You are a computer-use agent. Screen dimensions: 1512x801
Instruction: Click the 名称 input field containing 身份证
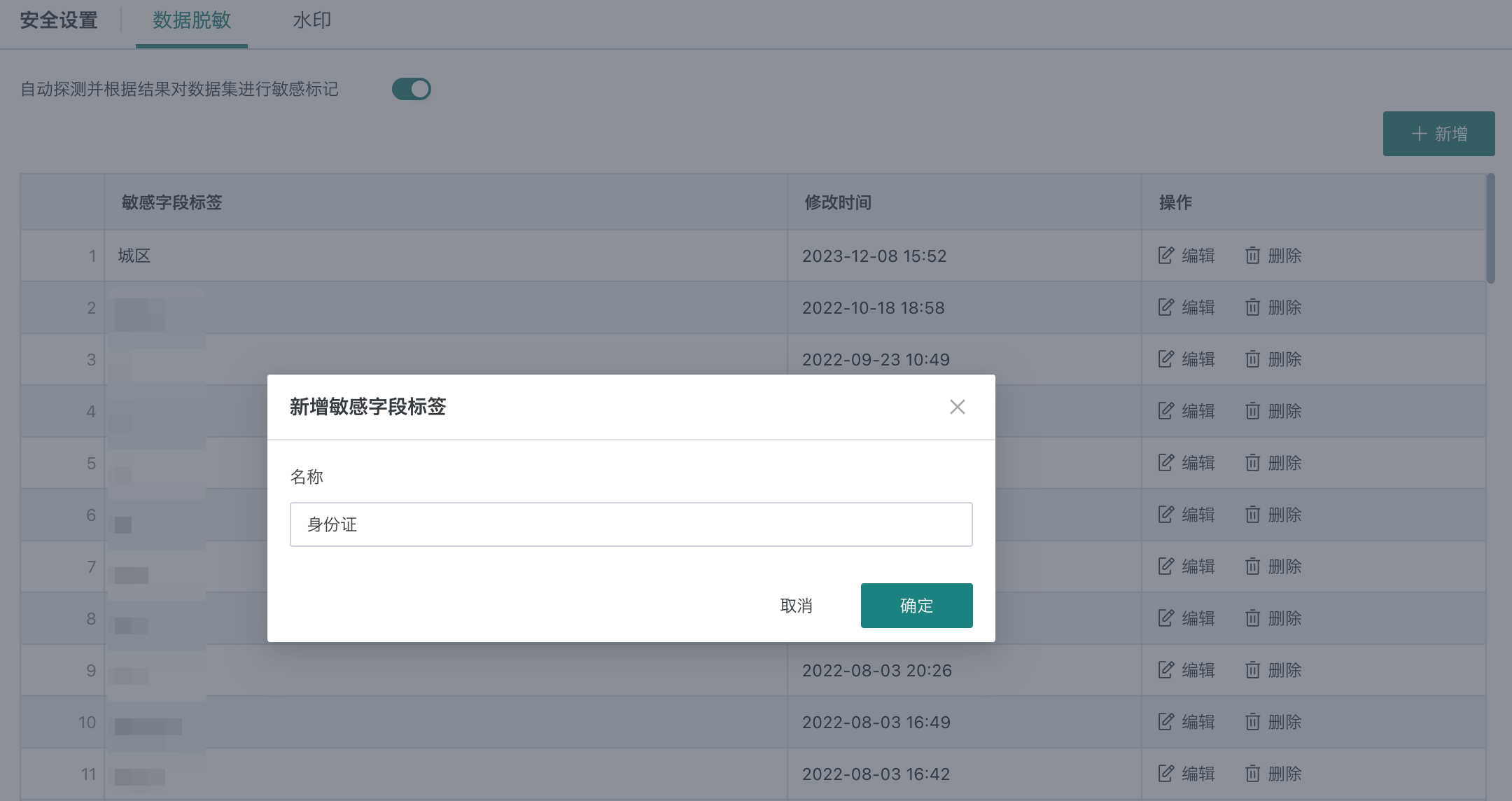coord(631,524)
